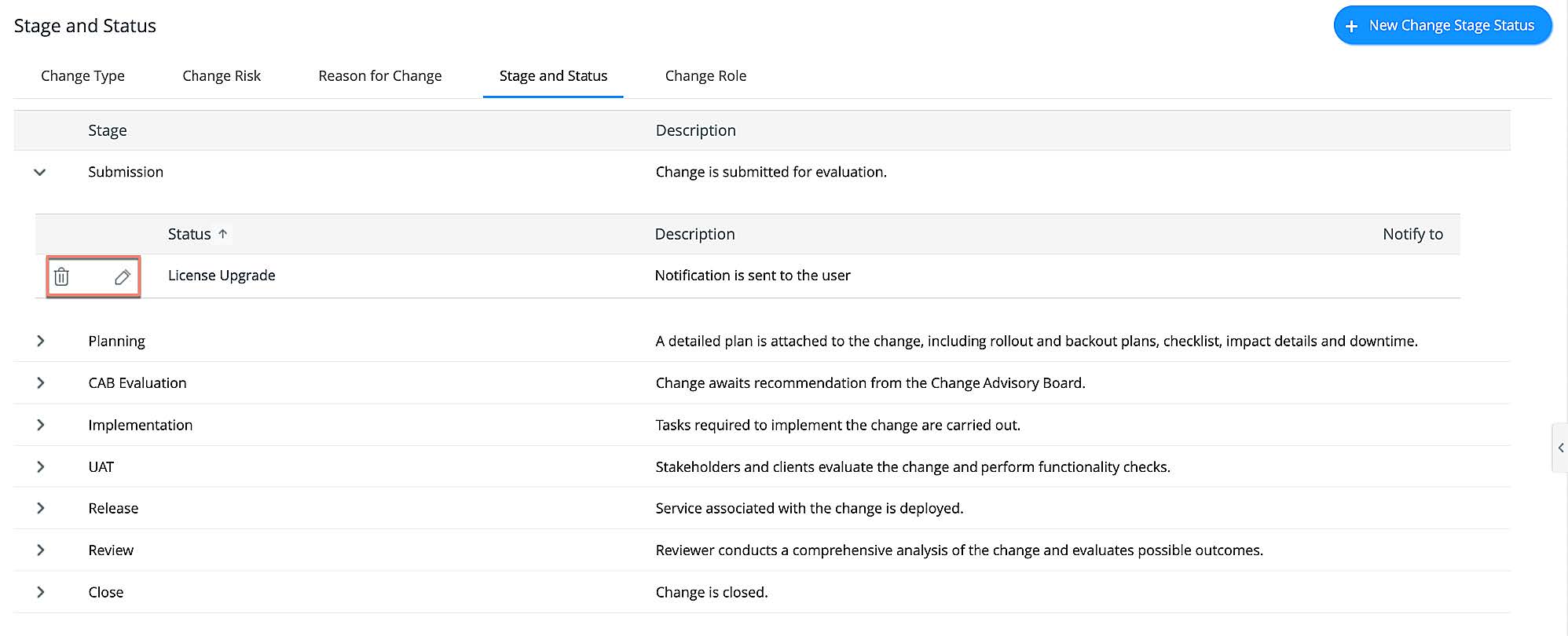Expand the Review stage

[40, 550]
